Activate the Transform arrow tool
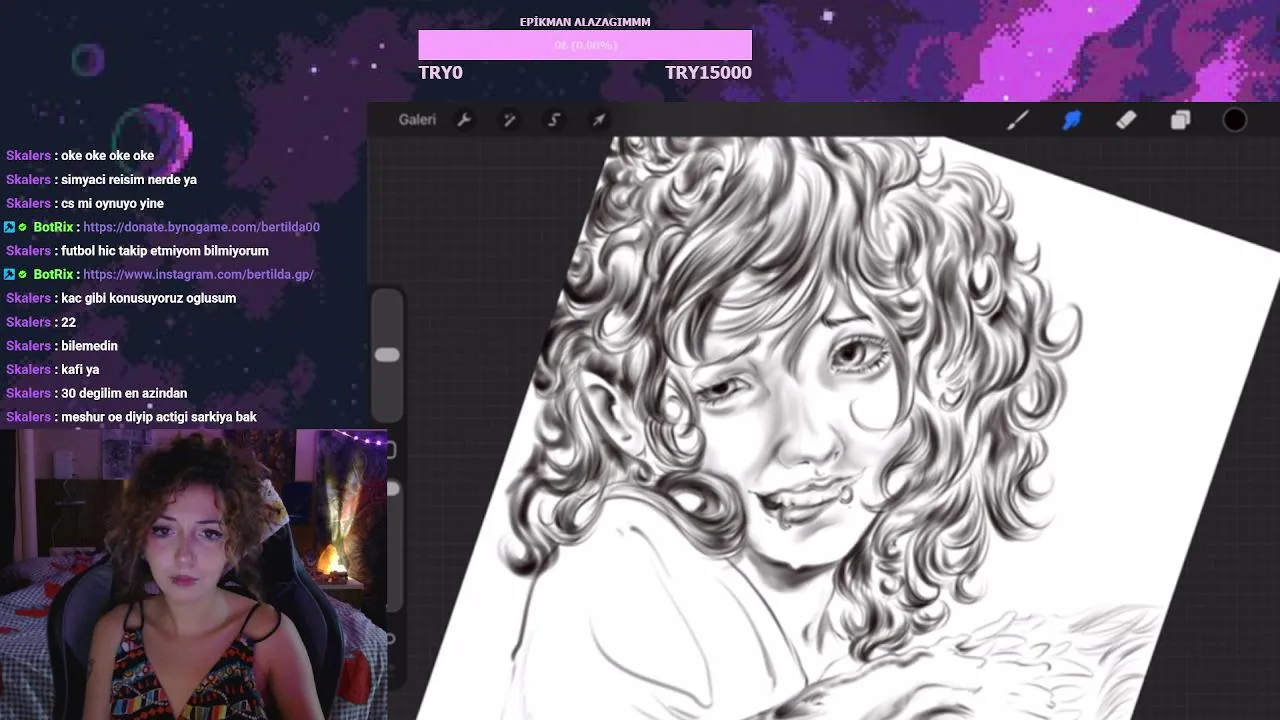The image size is (1280, 720). [x=599, y=120]
